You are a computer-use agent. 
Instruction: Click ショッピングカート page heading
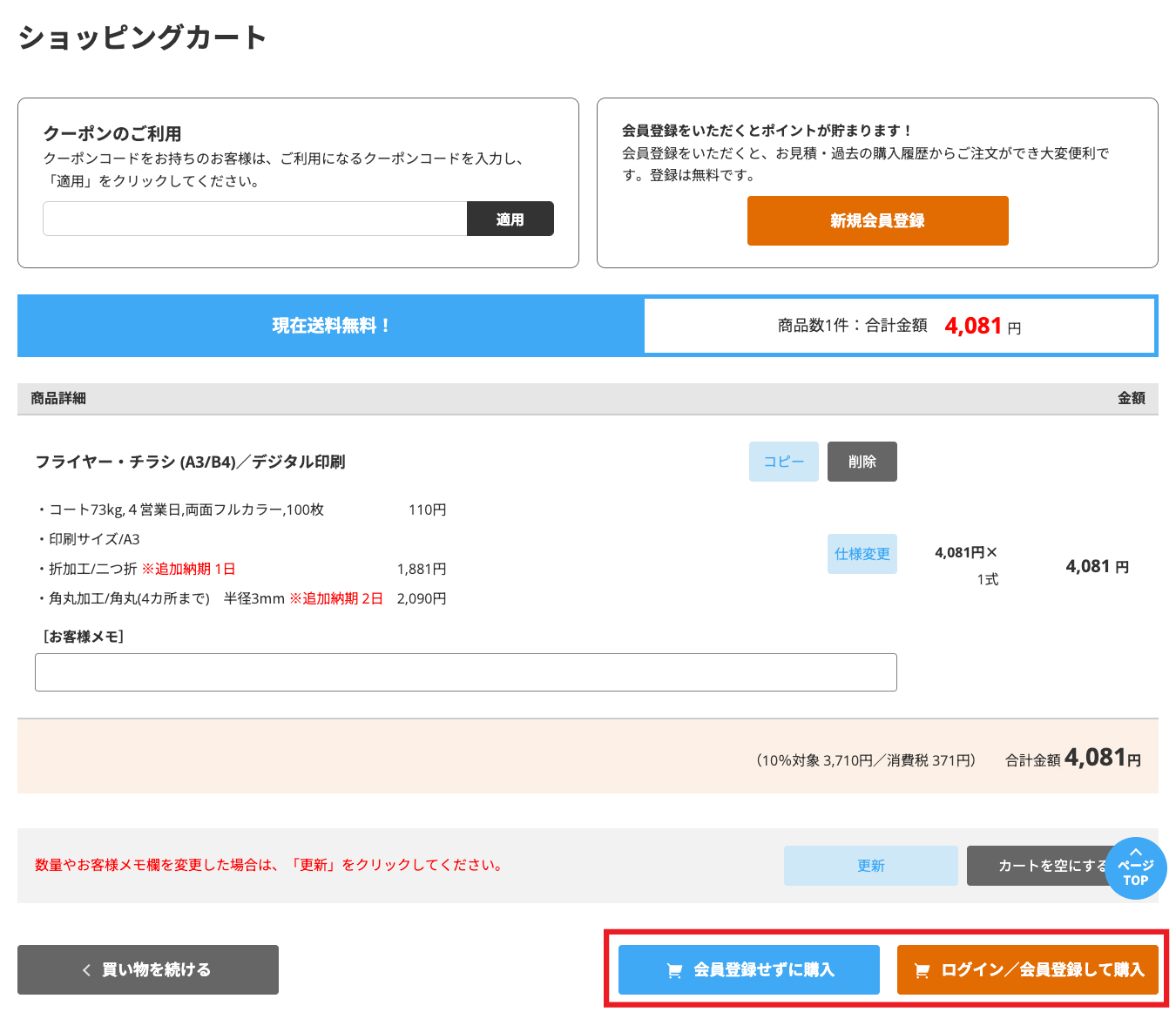pos(142,37)
